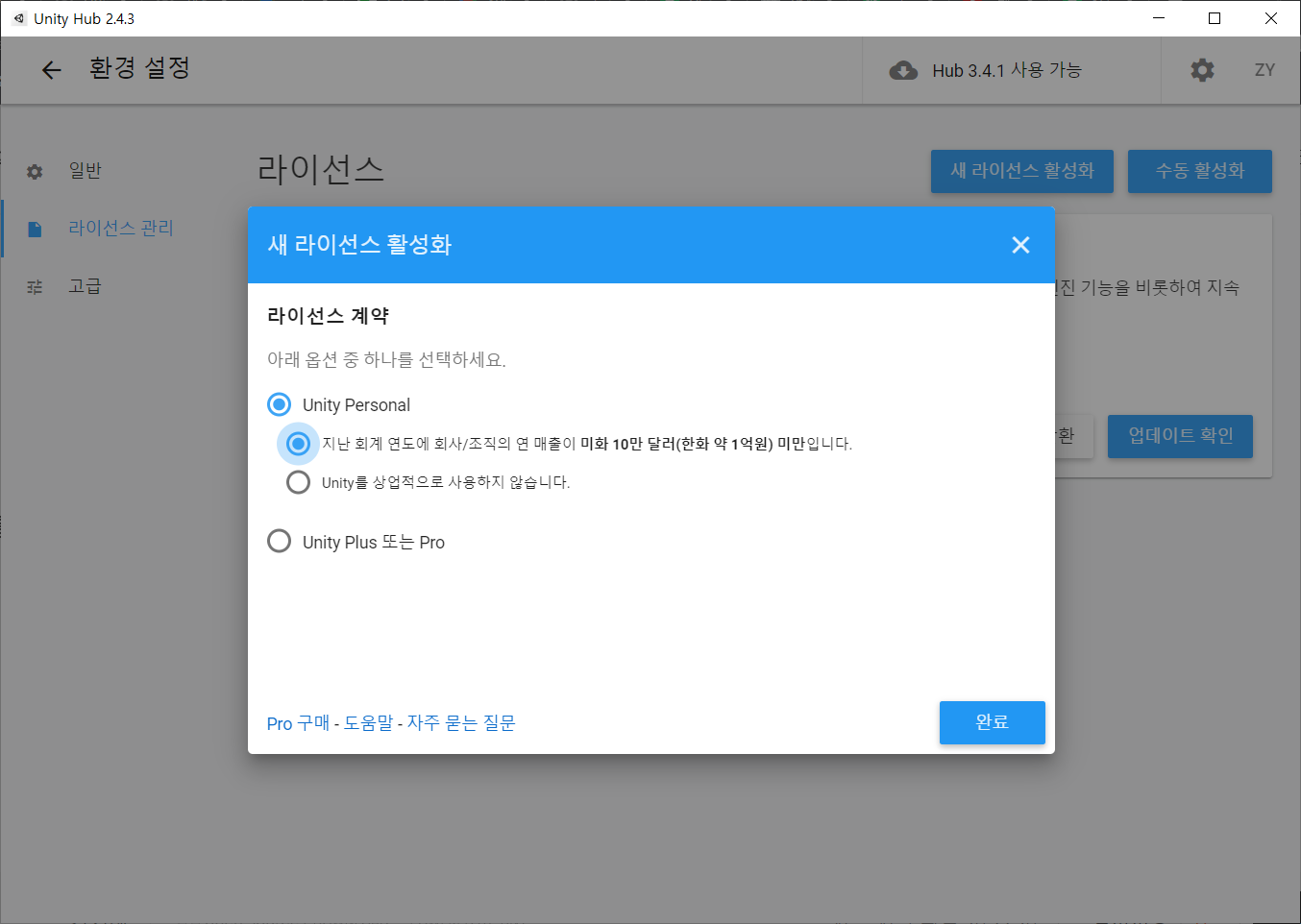Click the 완료 button
The width and height of the screenshot is (1301, 924).
tap(992, 722)
